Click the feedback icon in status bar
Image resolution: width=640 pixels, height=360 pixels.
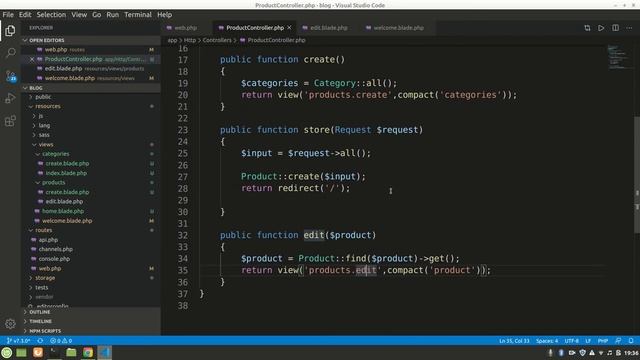618,340
